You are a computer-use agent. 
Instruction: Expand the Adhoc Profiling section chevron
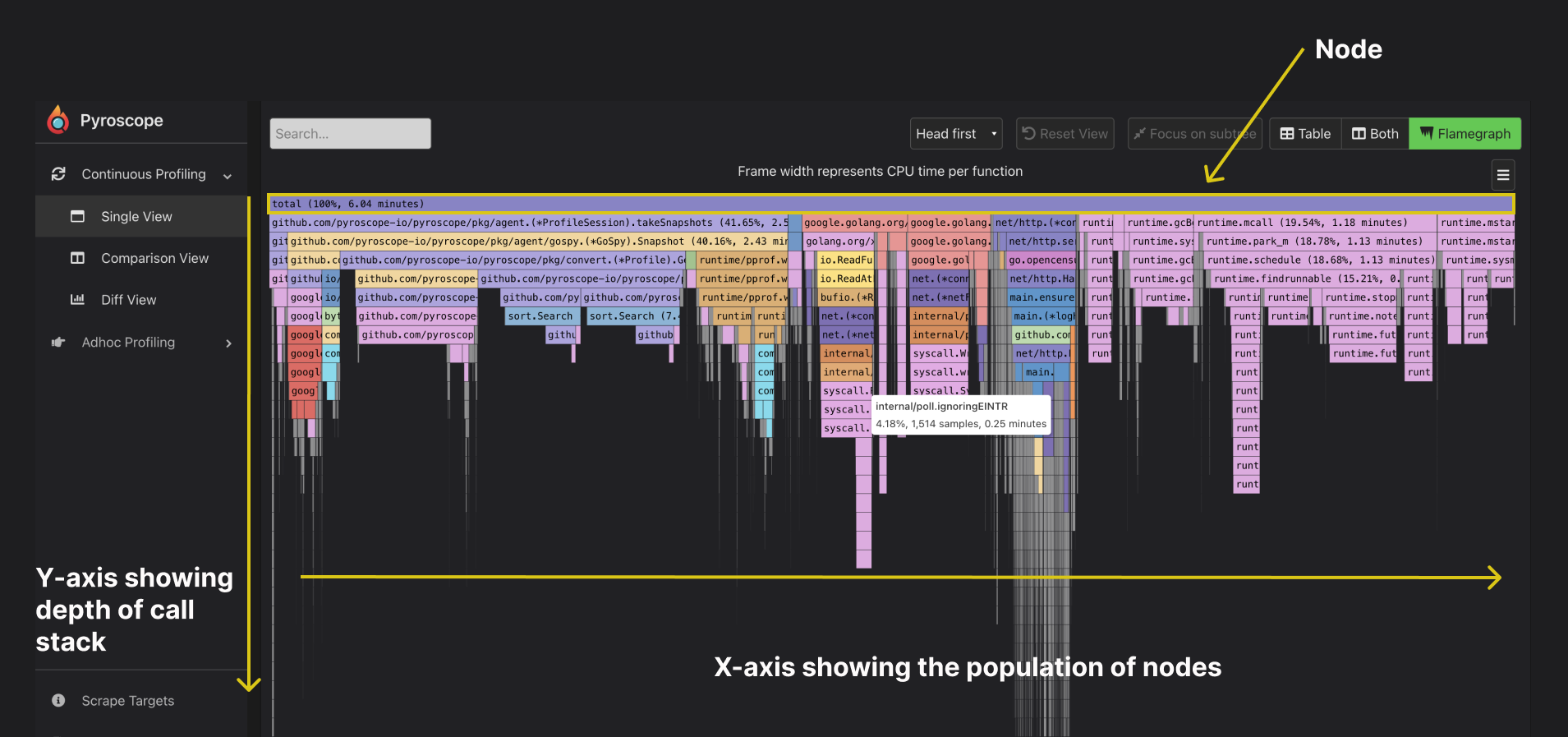click(x=228, y=343)
